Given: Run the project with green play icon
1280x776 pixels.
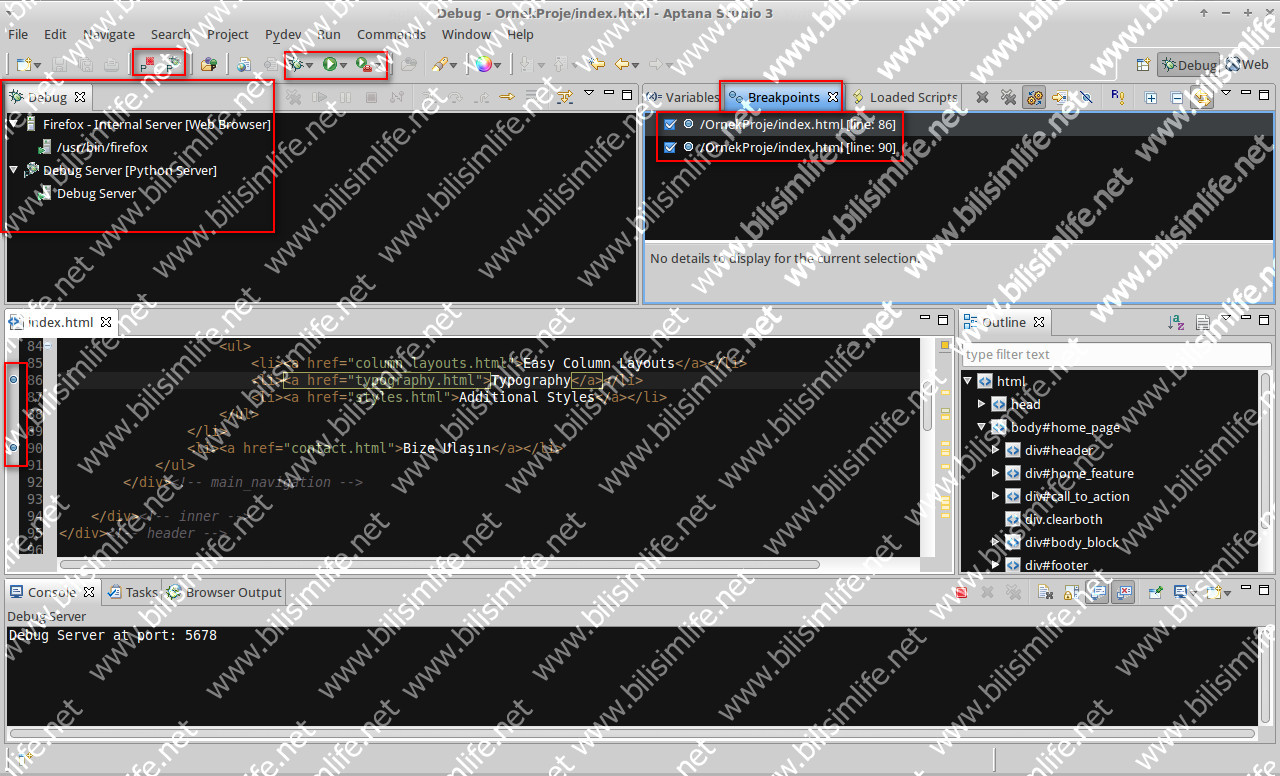Looking at the screenshot, I should coord(329,64).
